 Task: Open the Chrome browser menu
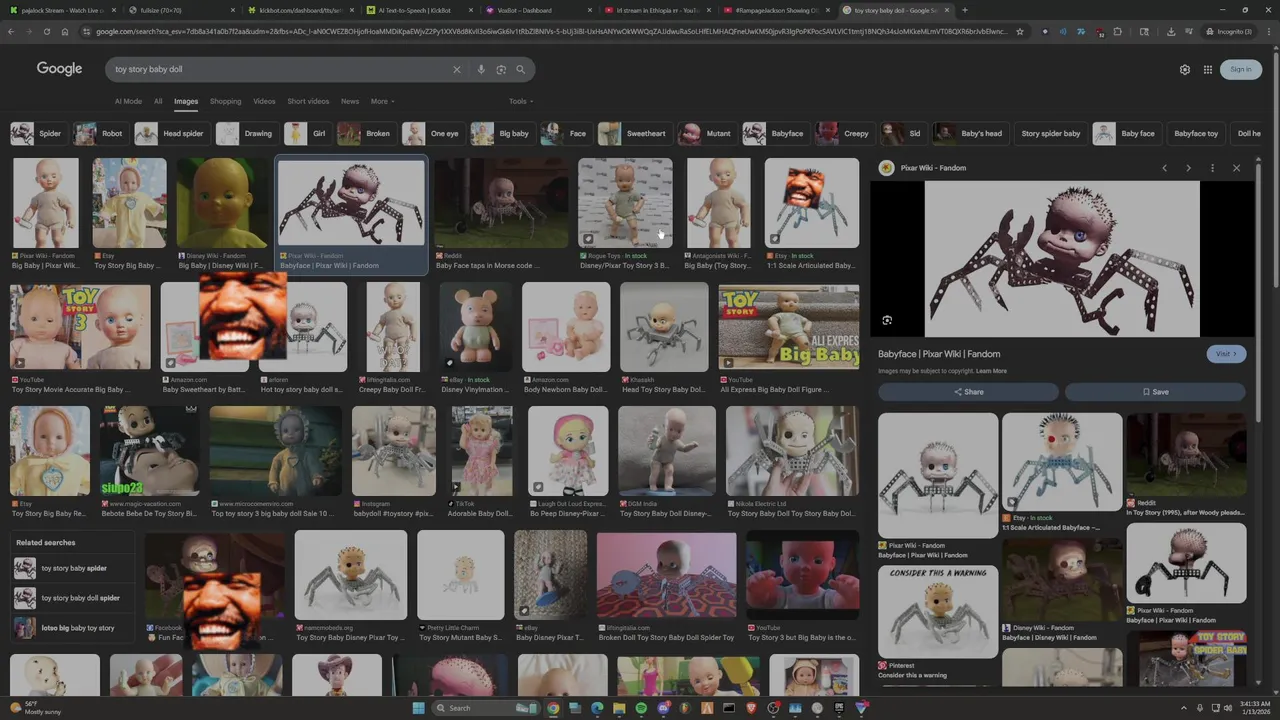tap(1269, 31)
